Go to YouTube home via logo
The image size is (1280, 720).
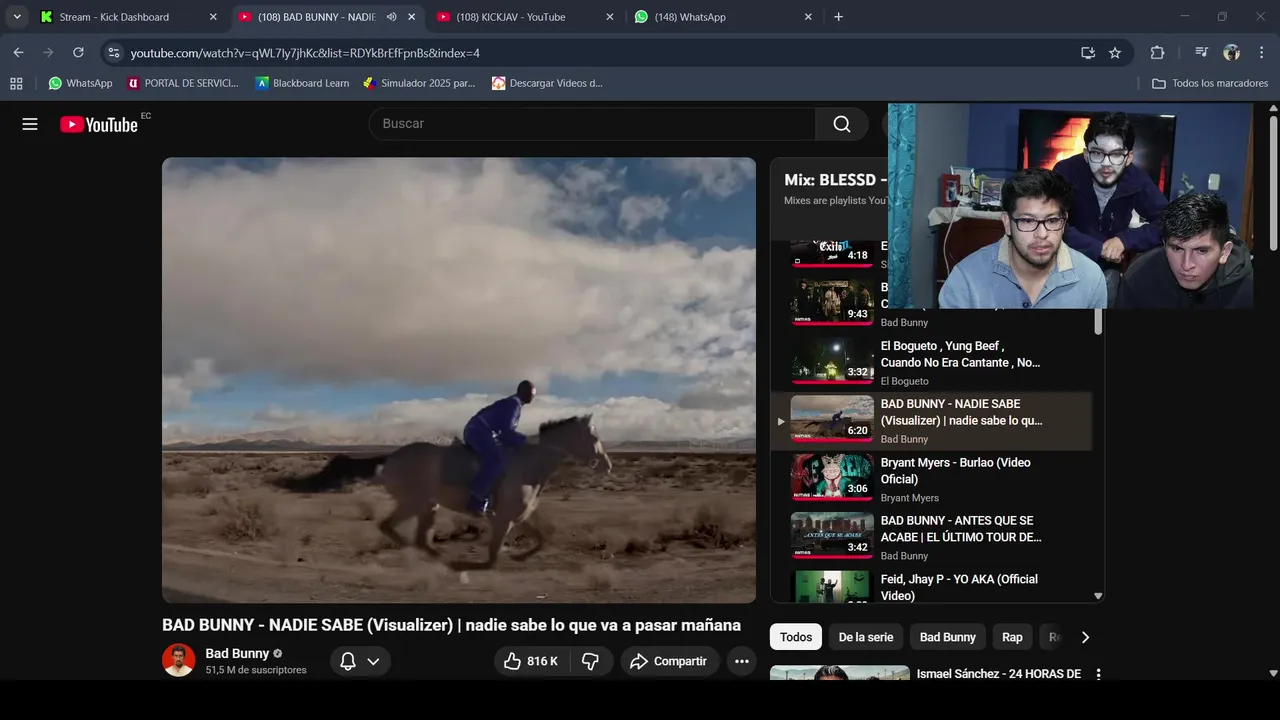[98, 124]
